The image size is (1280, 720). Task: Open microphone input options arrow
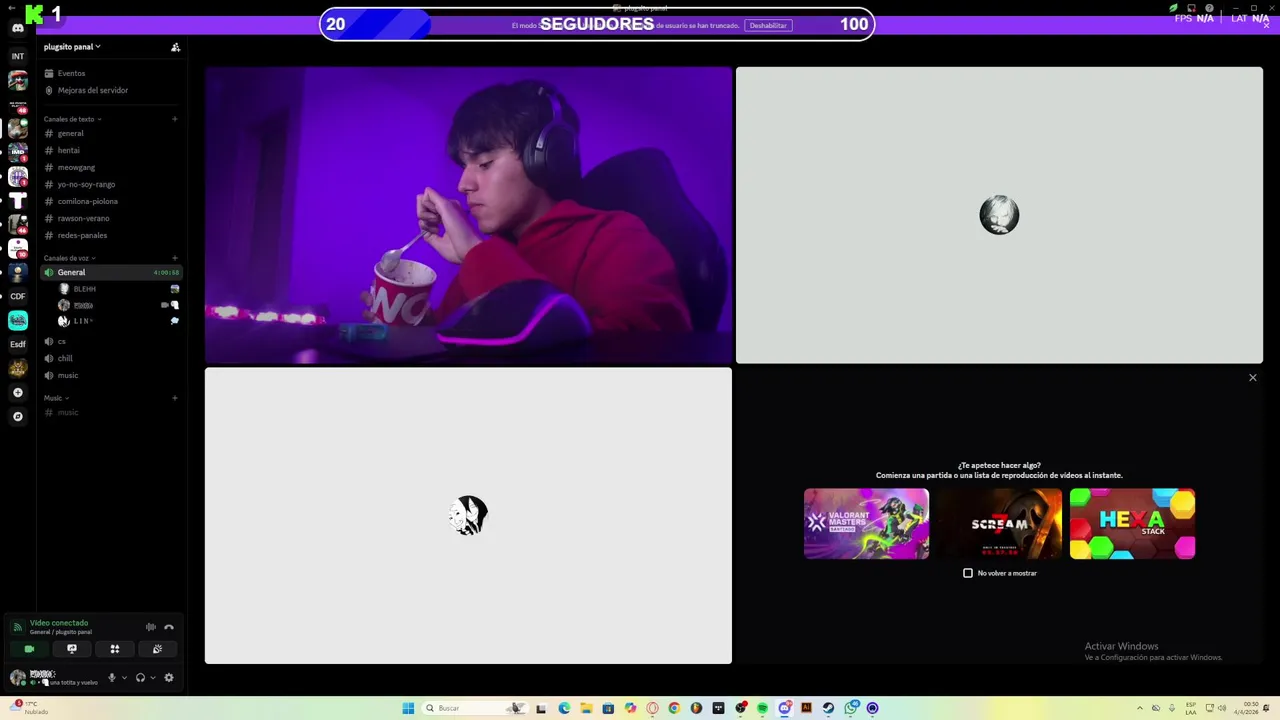124,677
